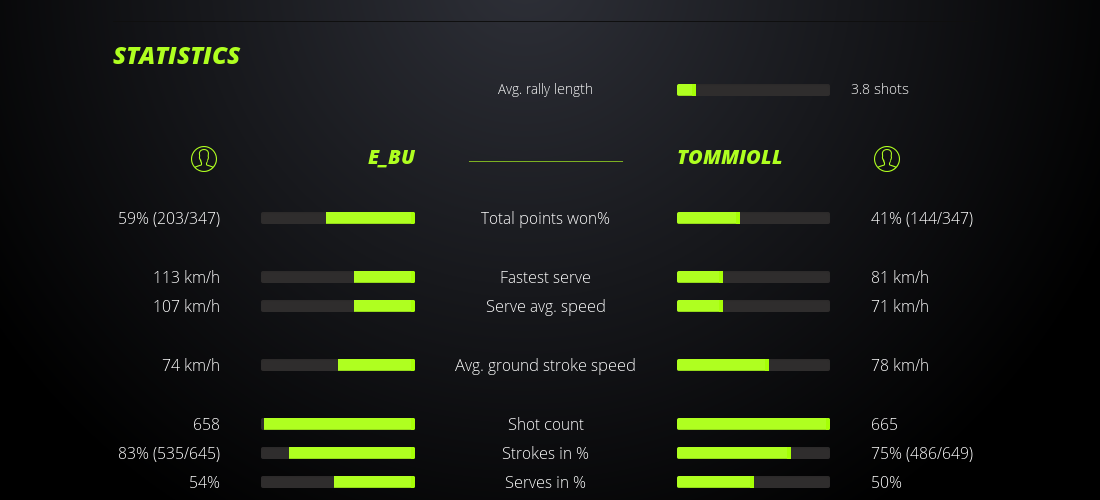Click E_BU's Total points won bar
1100x500 pixels.
click(338, 218)
